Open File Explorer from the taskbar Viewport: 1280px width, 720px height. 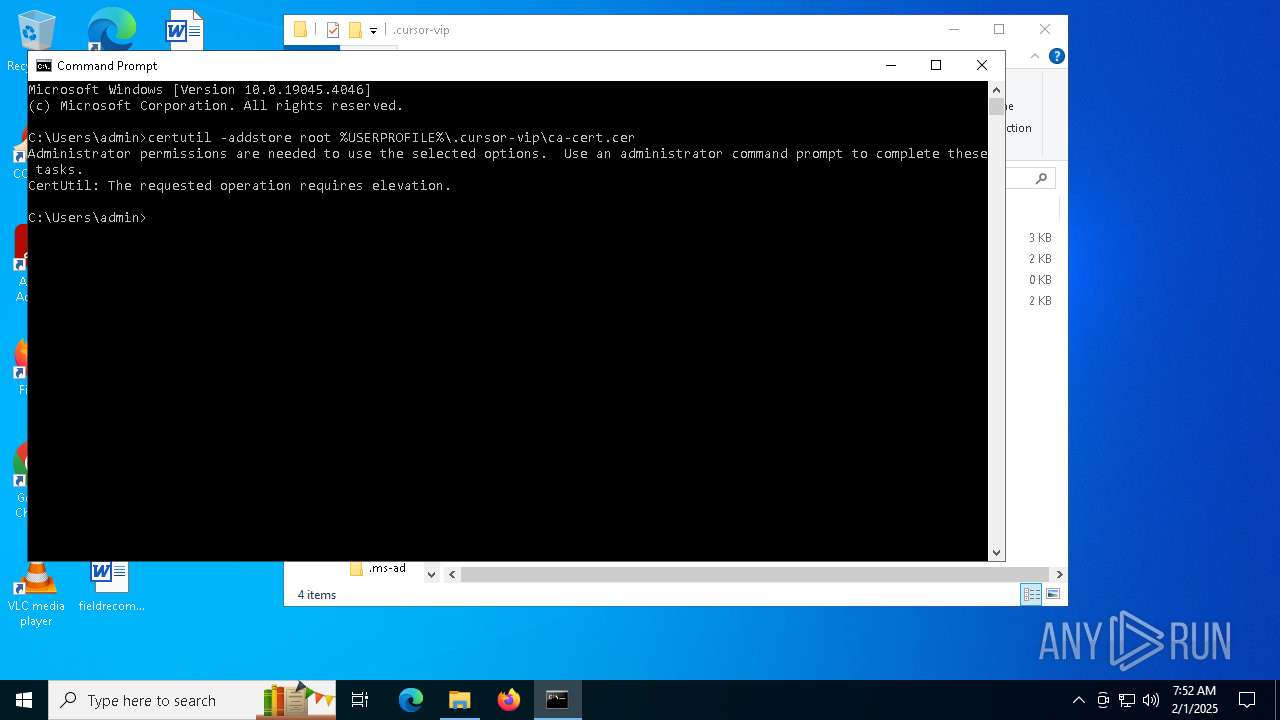(460, 700)
